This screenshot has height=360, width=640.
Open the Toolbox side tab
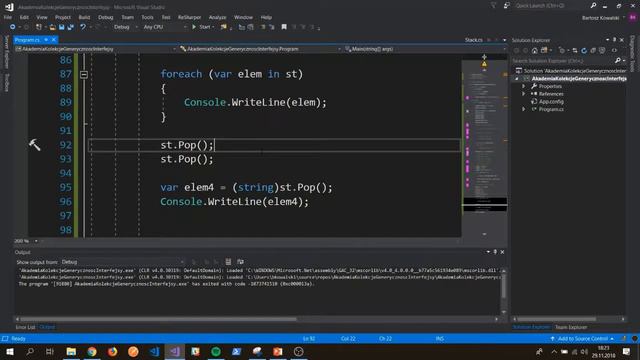(x=7, y=82)
